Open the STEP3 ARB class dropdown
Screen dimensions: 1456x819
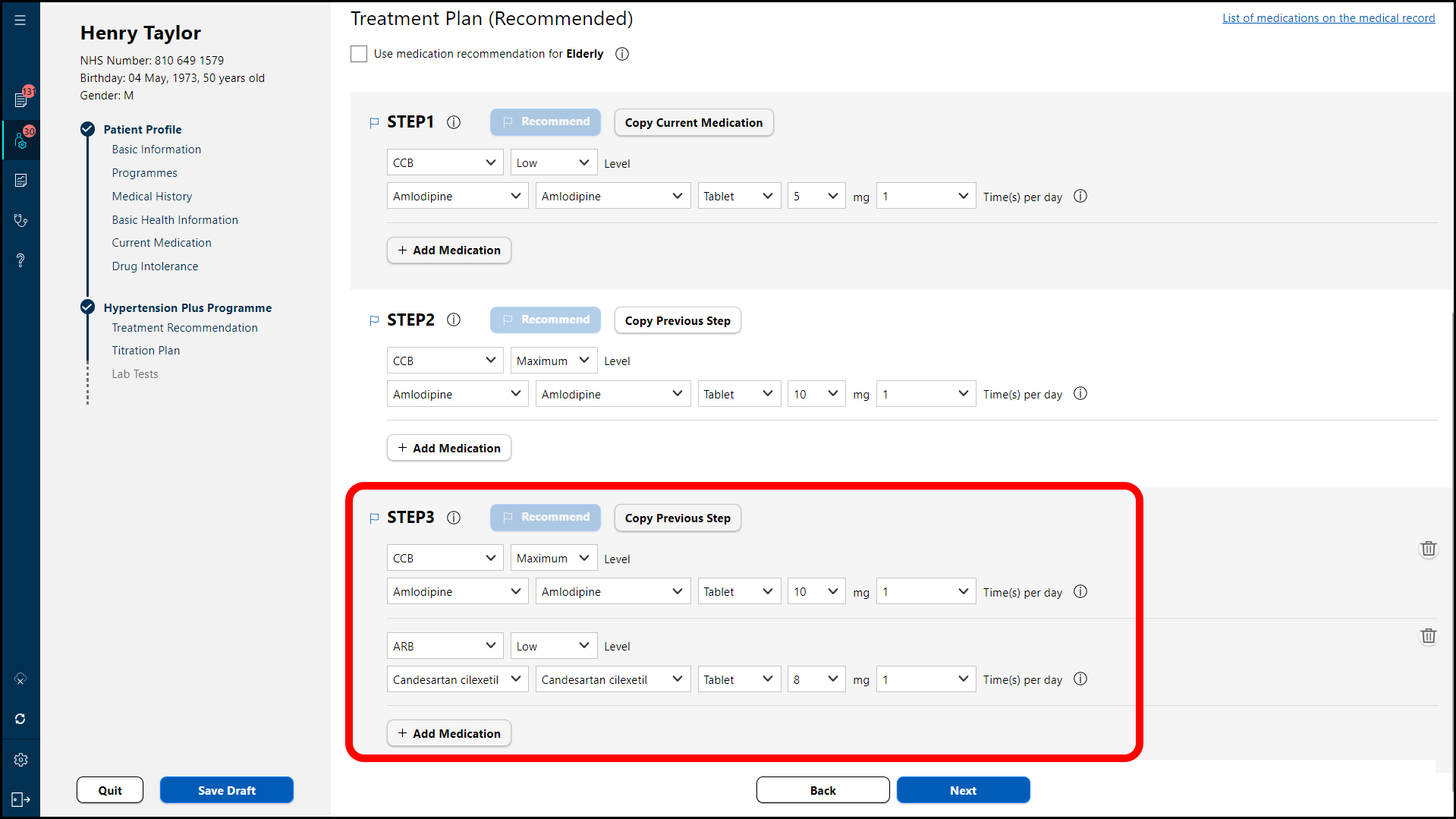(x=445, y=646)
